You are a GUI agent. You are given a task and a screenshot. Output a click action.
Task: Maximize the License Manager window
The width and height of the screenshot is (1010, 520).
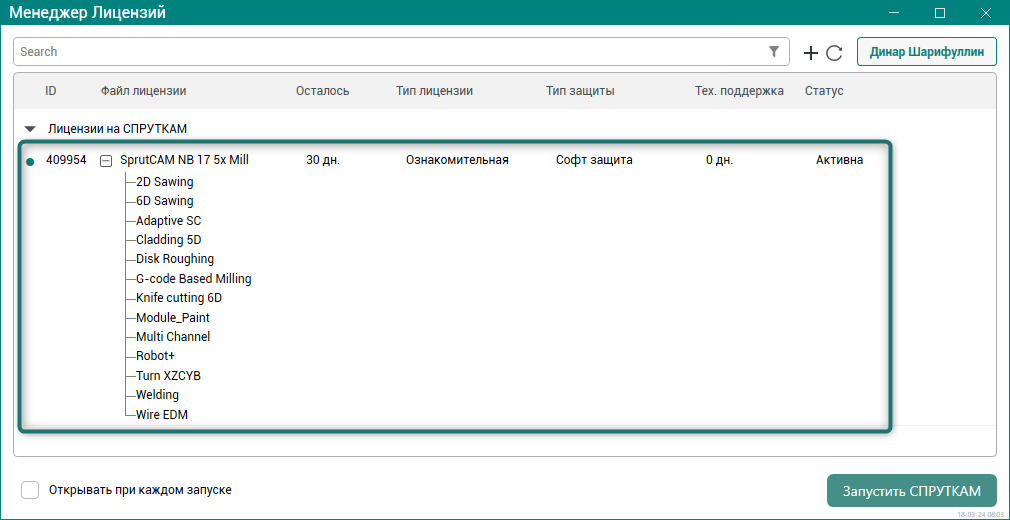[940, 13]
